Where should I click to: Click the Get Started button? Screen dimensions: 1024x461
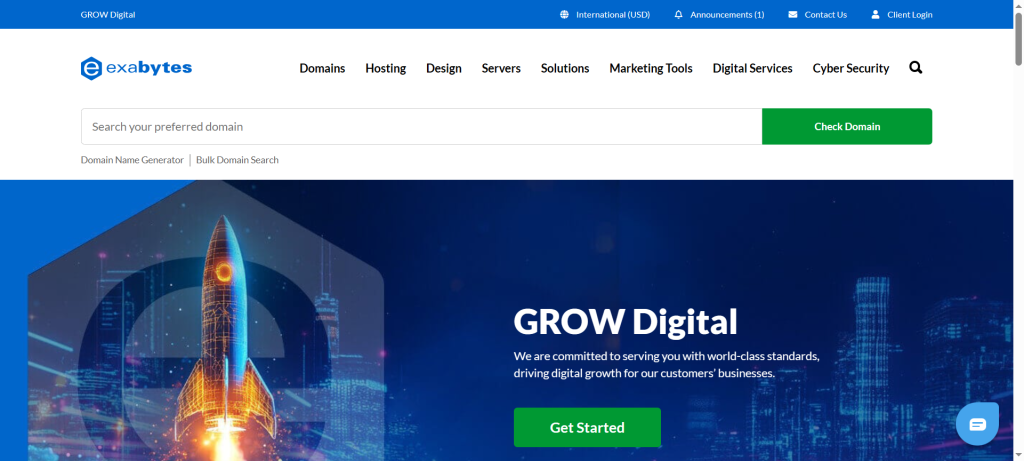point(587,427)
